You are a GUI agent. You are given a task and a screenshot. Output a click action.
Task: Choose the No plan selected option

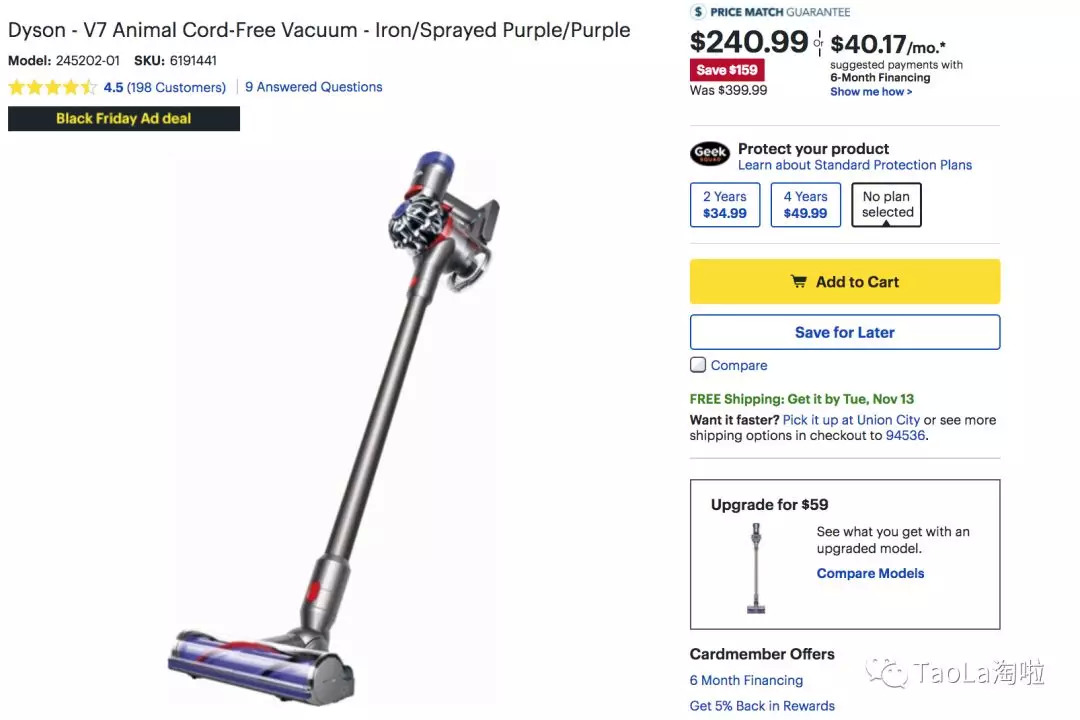pos(886,205)
